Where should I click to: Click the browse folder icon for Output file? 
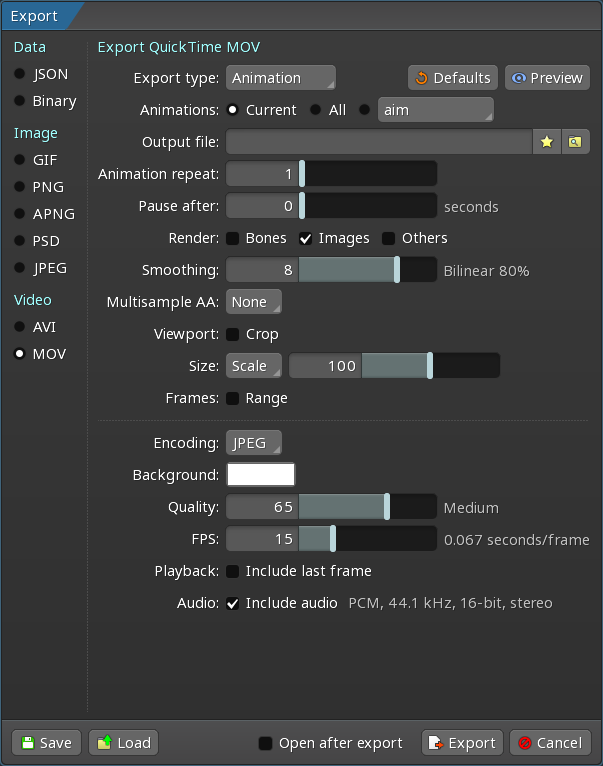pyautogui.click(x=575, y=142)
